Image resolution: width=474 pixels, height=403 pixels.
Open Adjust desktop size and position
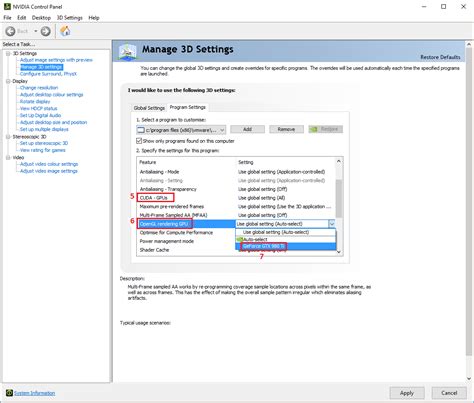pos(53,122)
